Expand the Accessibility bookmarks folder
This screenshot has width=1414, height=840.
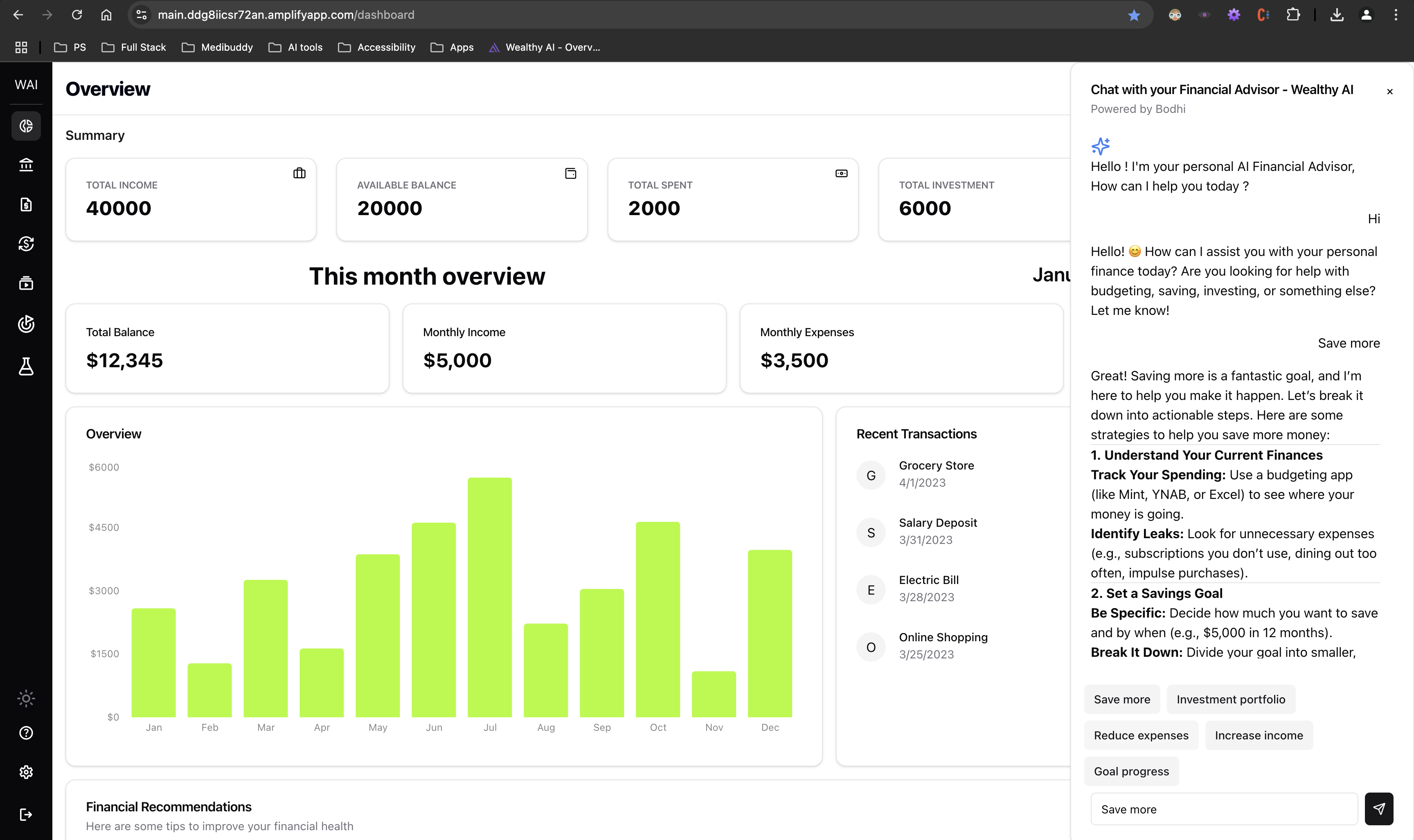[376, 47]
